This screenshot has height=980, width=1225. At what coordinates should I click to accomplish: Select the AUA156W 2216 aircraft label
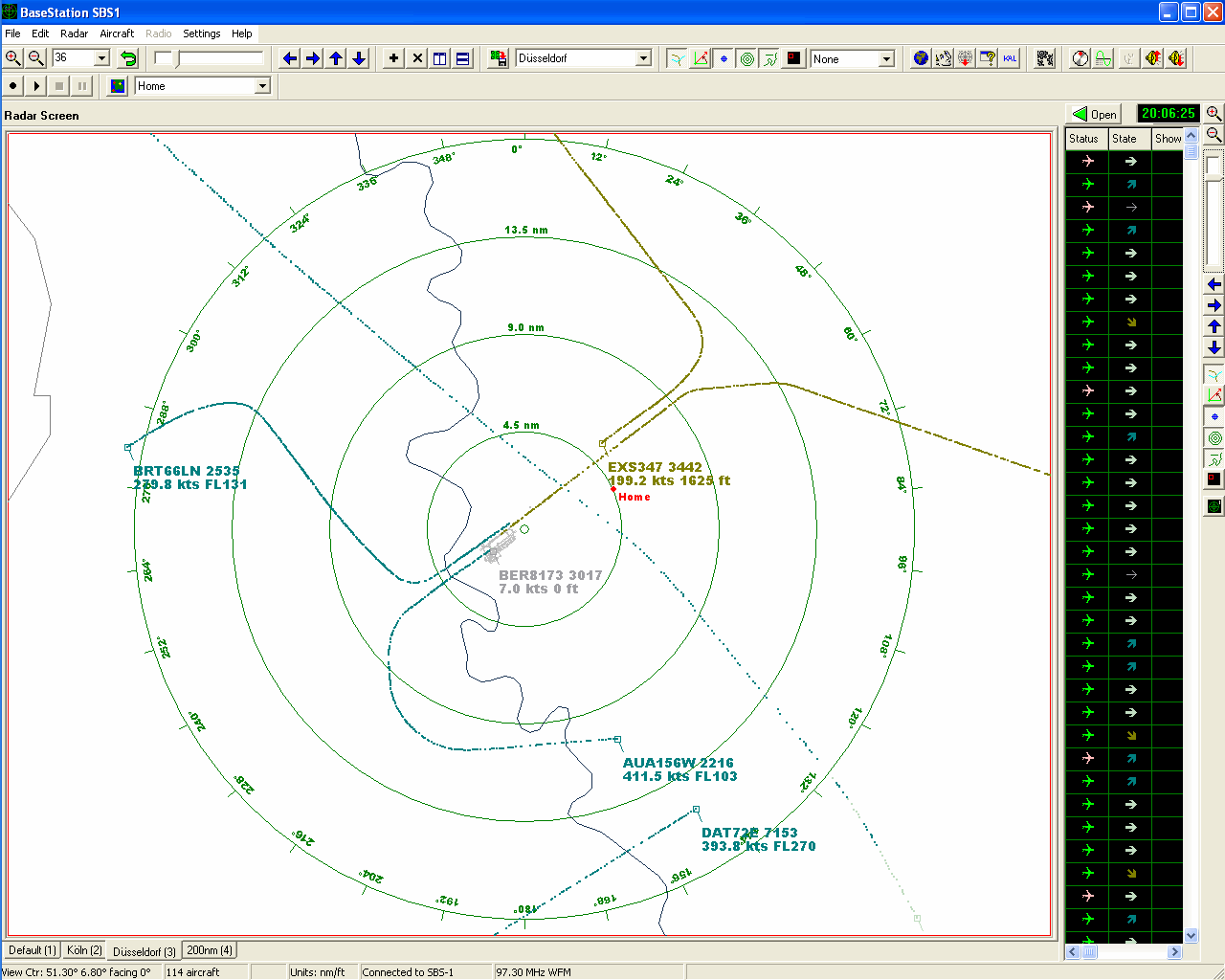679,763
